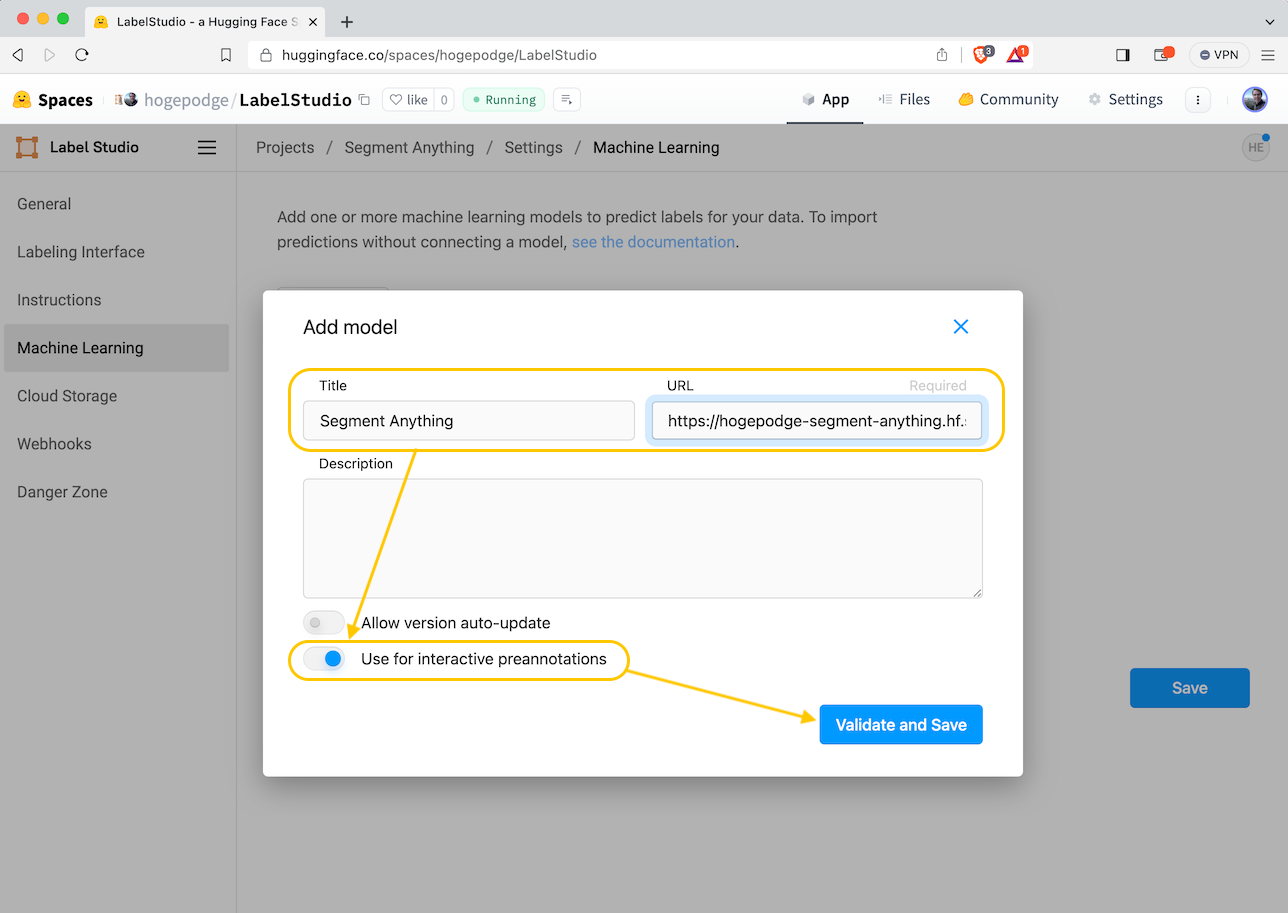The width and height of the screenshot is (1288, 913).
Task: Copy the space name icon
Action: point(364,100)
